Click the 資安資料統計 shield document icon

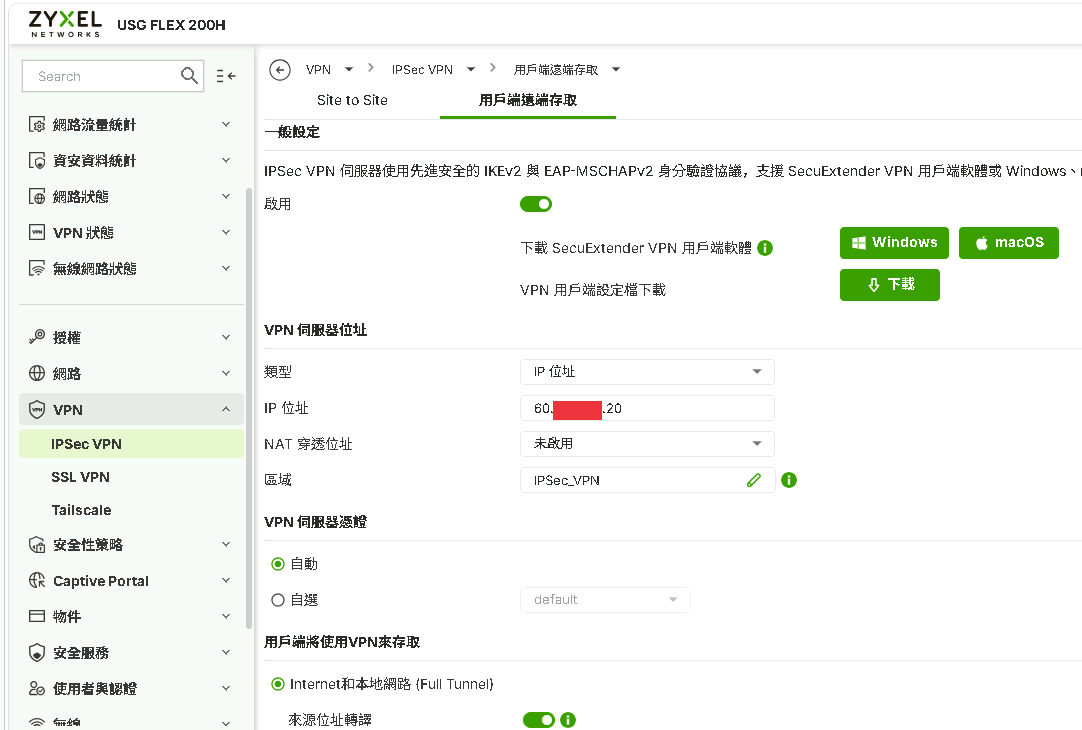click(37, 161)
